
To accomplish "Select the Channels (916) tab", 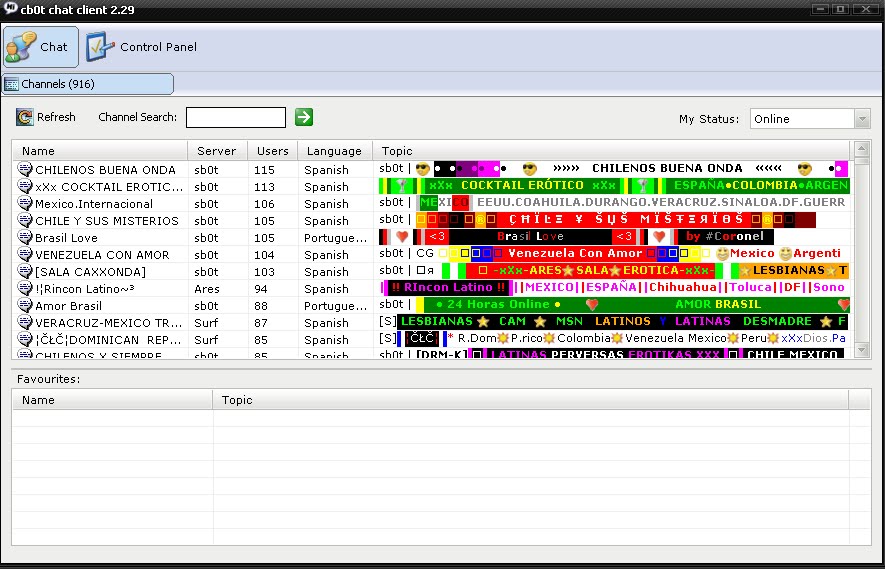I will coord(88,84).
